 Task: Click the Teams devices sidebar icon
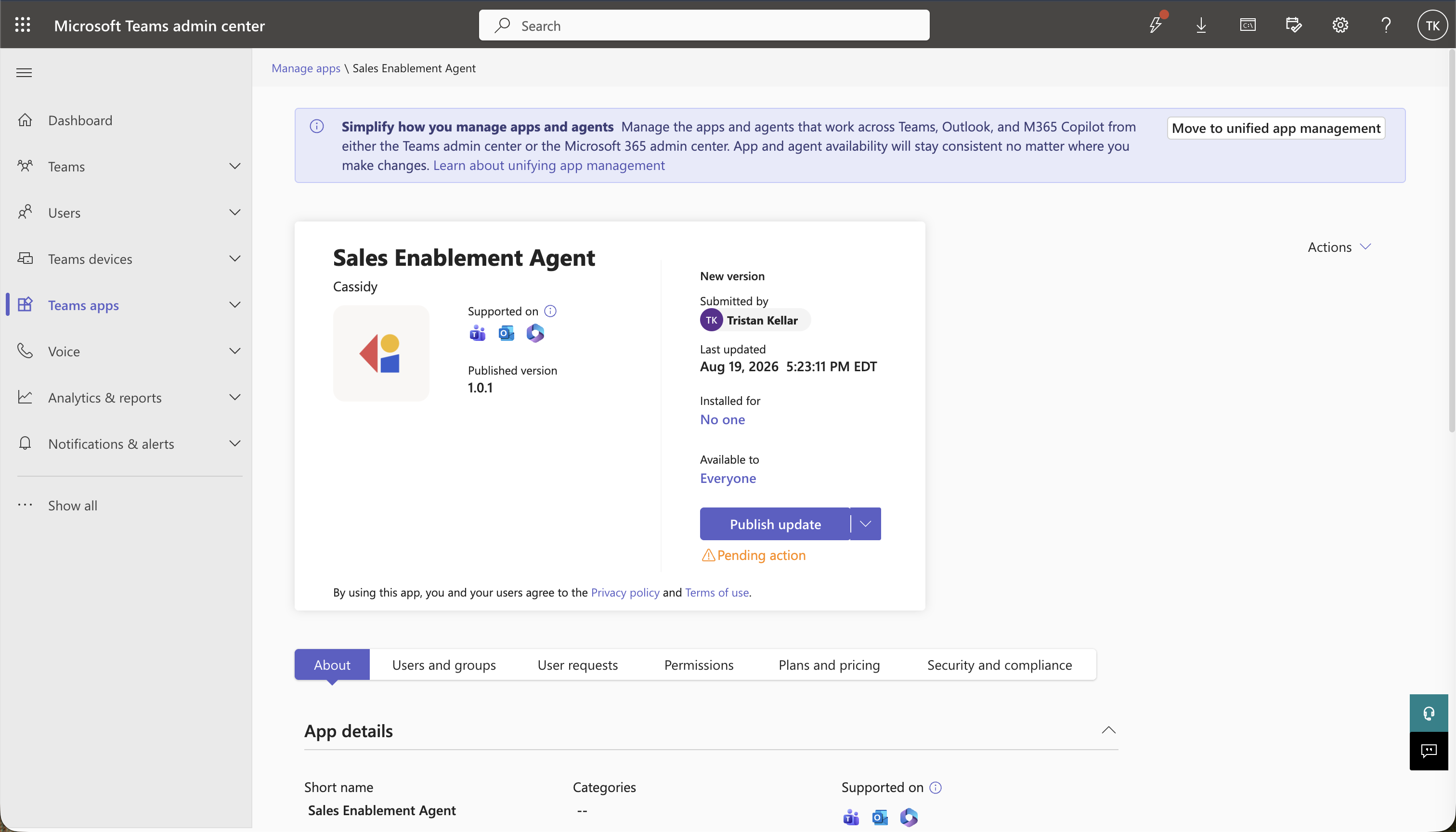pos(25,259)
